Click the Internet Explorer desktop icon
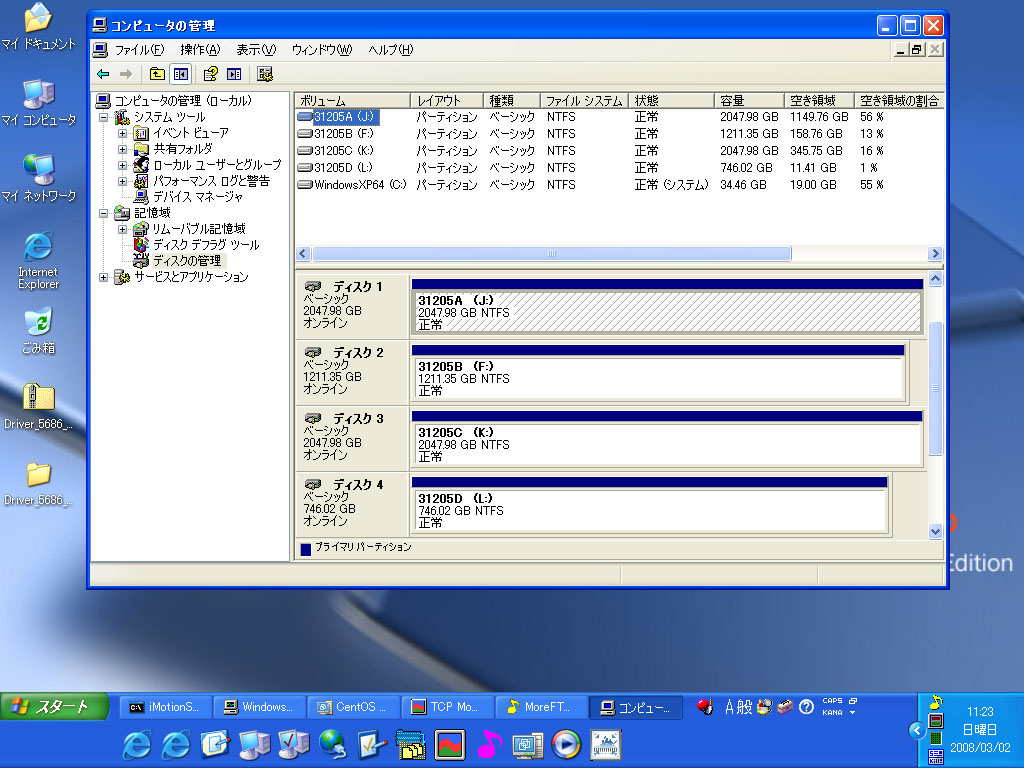Screen dimensions: 1024x768 tap(38, 247)
